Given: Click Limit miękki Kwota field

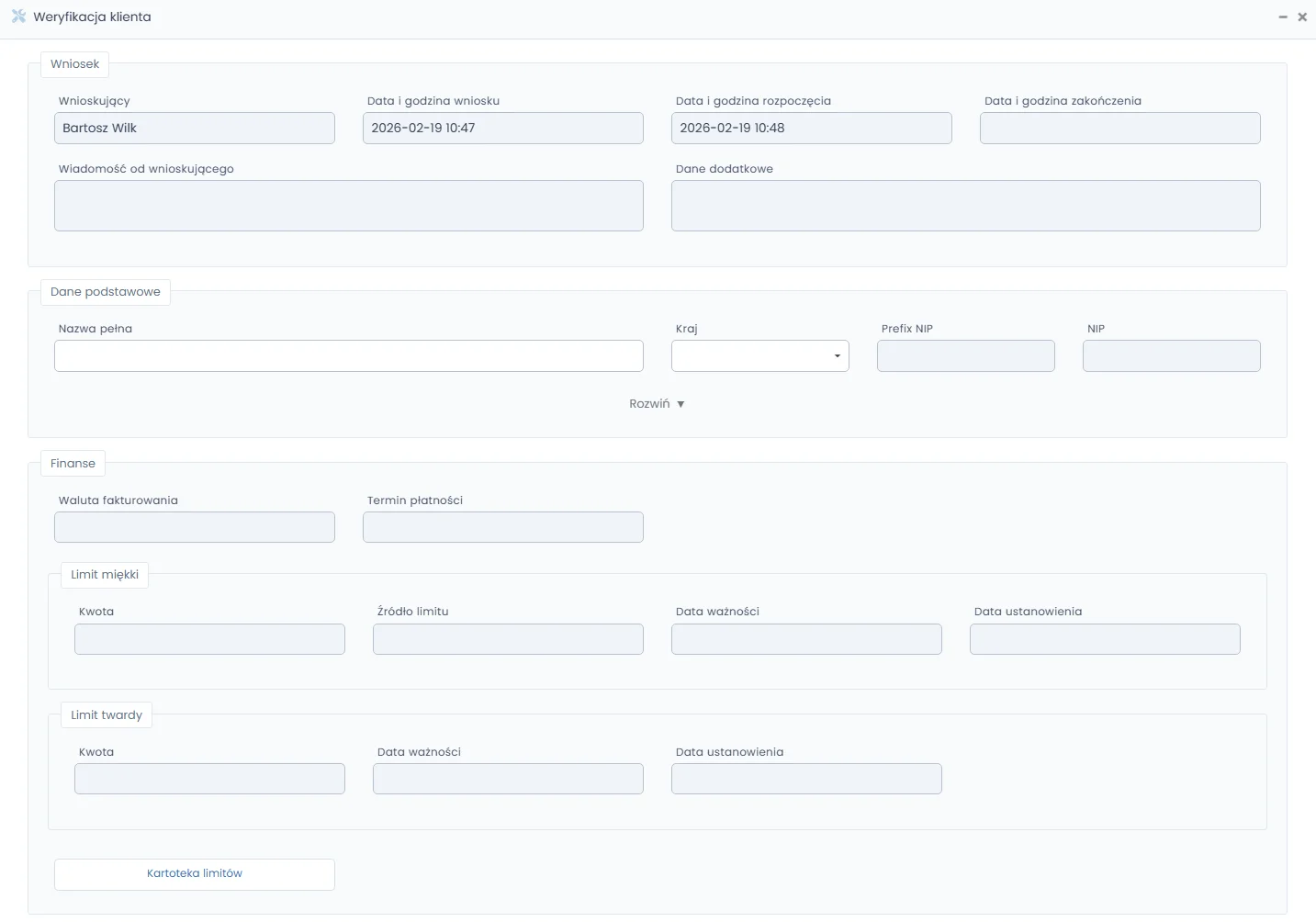Looking at the screenshot, I should pyautogui.click(x=209, y=640).
